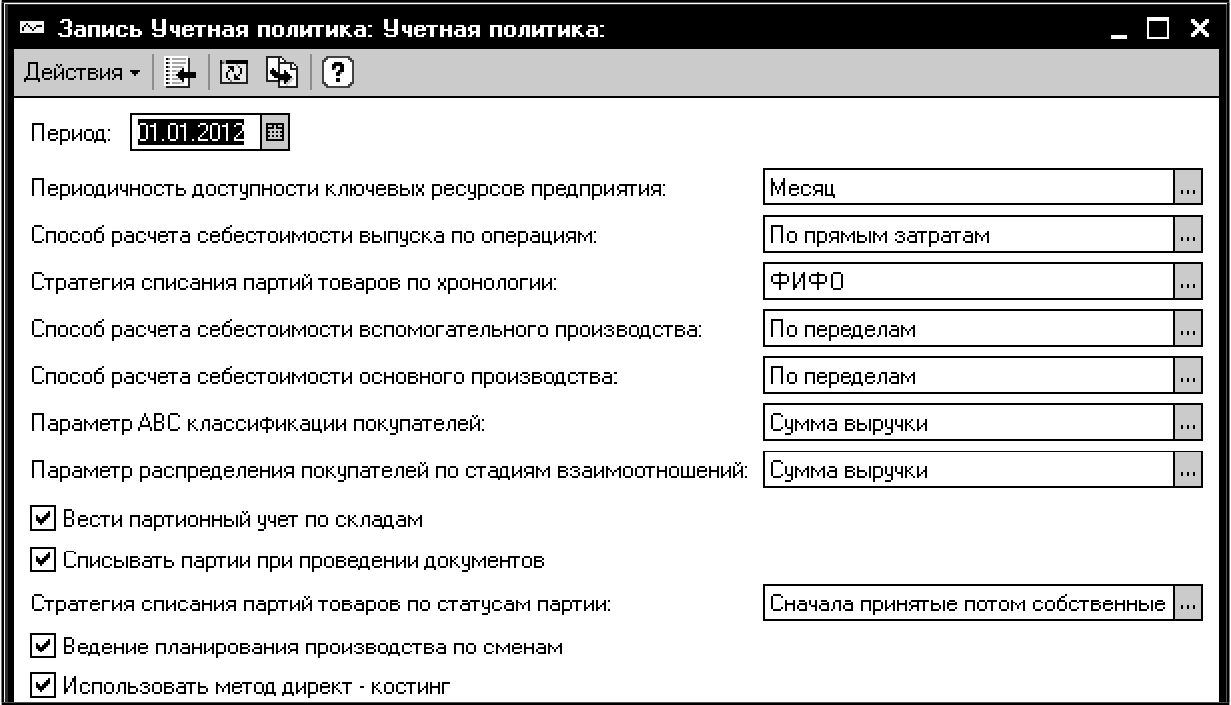Minimize the Учетная политика window
This screenshot has width=1231, height=705.
[x=1121, y=31]
